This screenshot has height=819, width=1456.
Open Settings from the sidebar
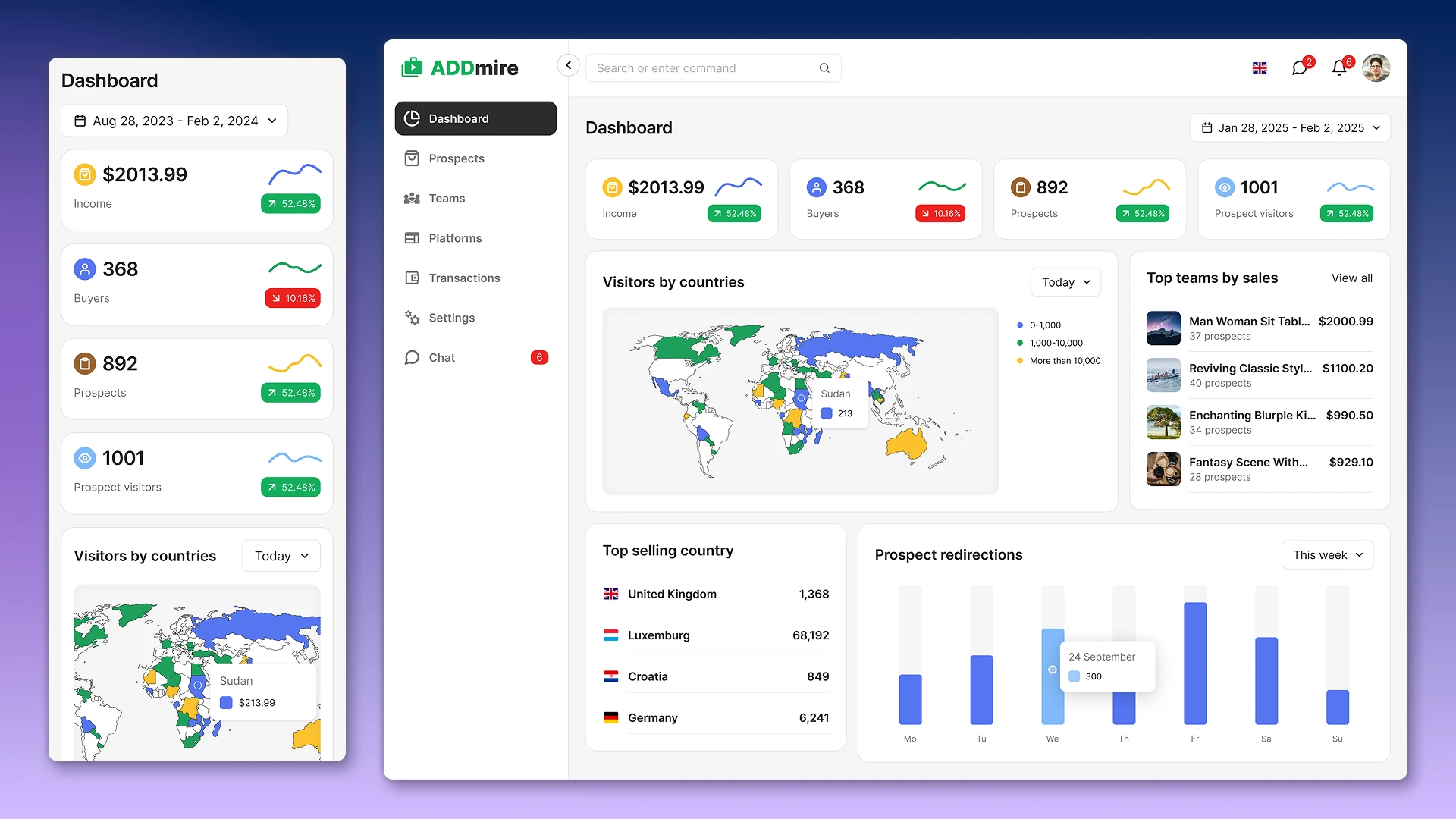point(452,318)
